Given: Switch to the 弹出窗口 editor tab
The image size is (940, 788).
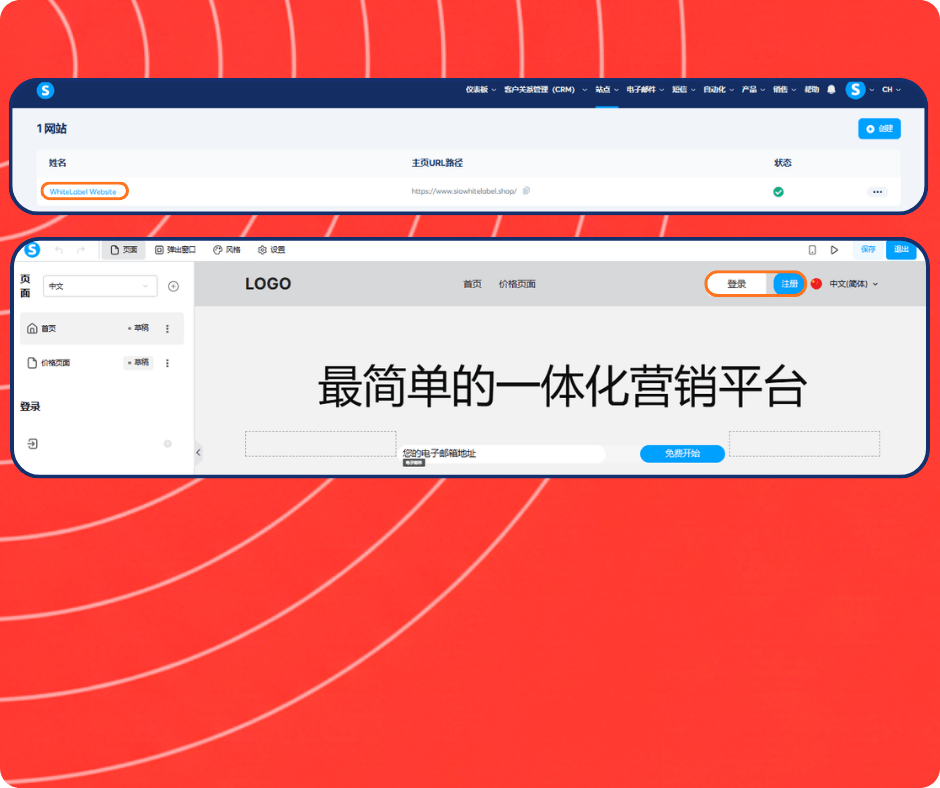Looking at the screenshot, I should point(175,249).
